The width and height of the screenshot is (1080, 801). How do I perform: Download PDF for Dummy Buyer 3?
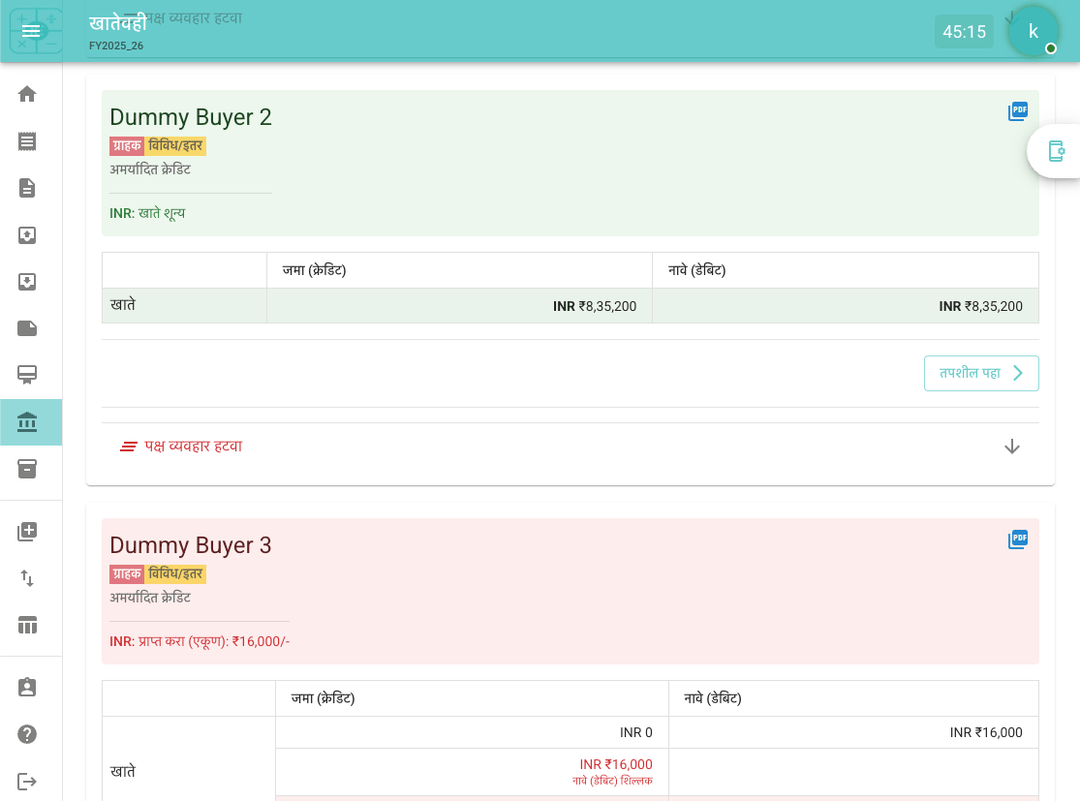pyautogui.click(x=1018, y=539)
